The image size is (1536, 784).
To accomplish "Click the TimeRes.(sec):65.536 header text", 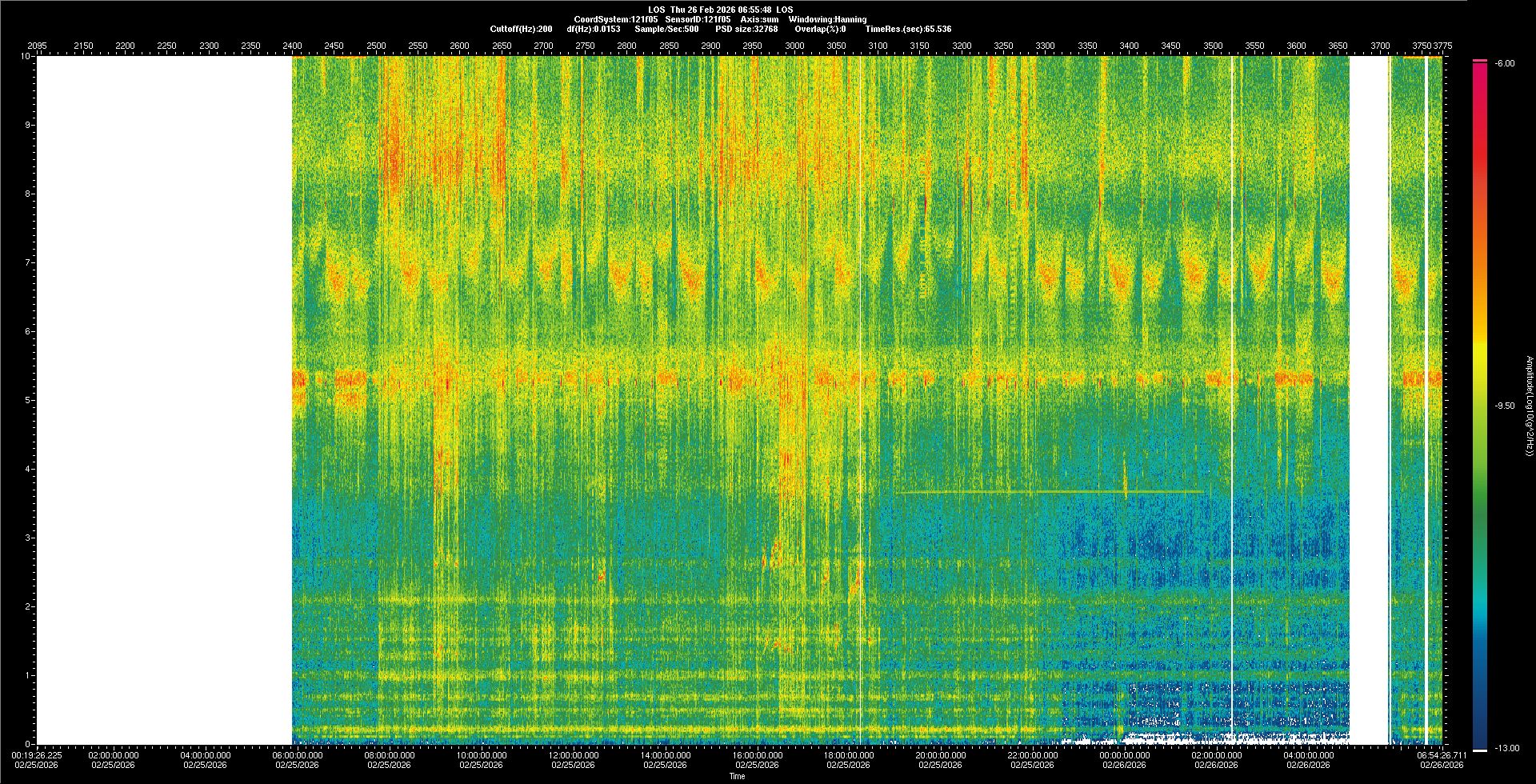I will click(908, 29).
